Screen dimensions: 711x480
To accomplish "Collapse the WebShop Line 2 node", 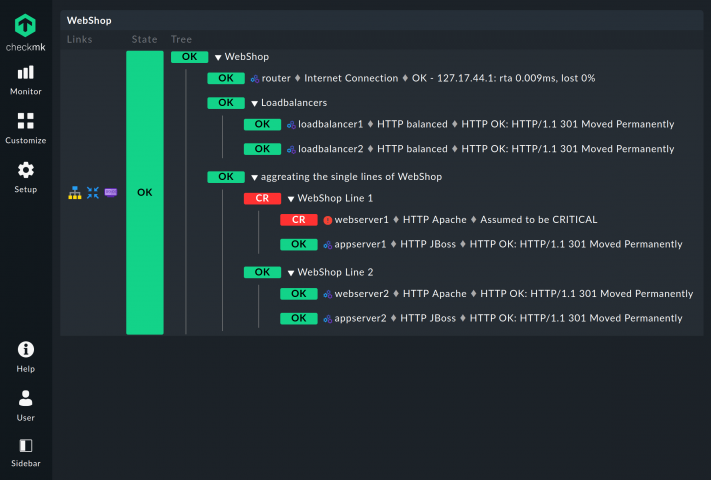I will (x=290, y=272).
